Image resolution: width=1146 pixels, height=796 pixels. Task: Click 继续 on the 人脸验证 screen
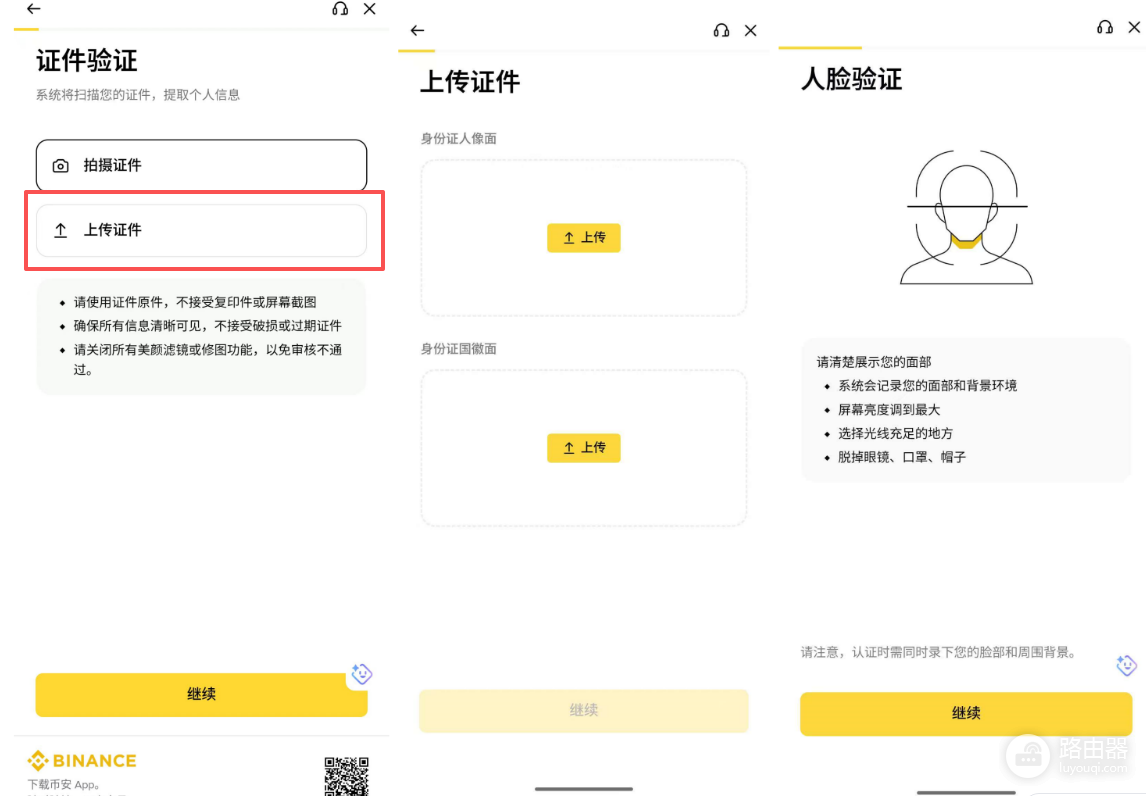point(966,713)
